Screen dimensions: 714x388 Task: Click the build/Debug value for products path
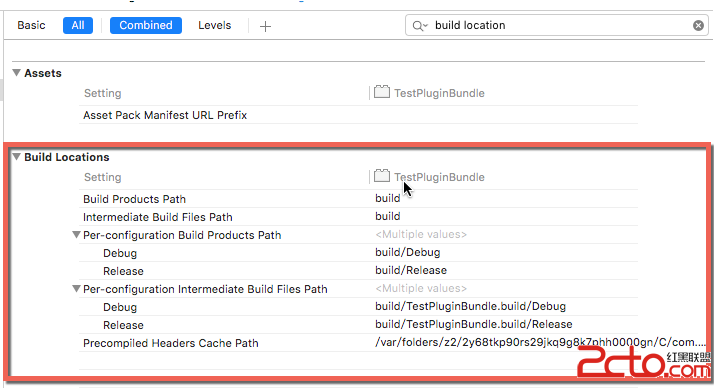click(x=408, y=252)
